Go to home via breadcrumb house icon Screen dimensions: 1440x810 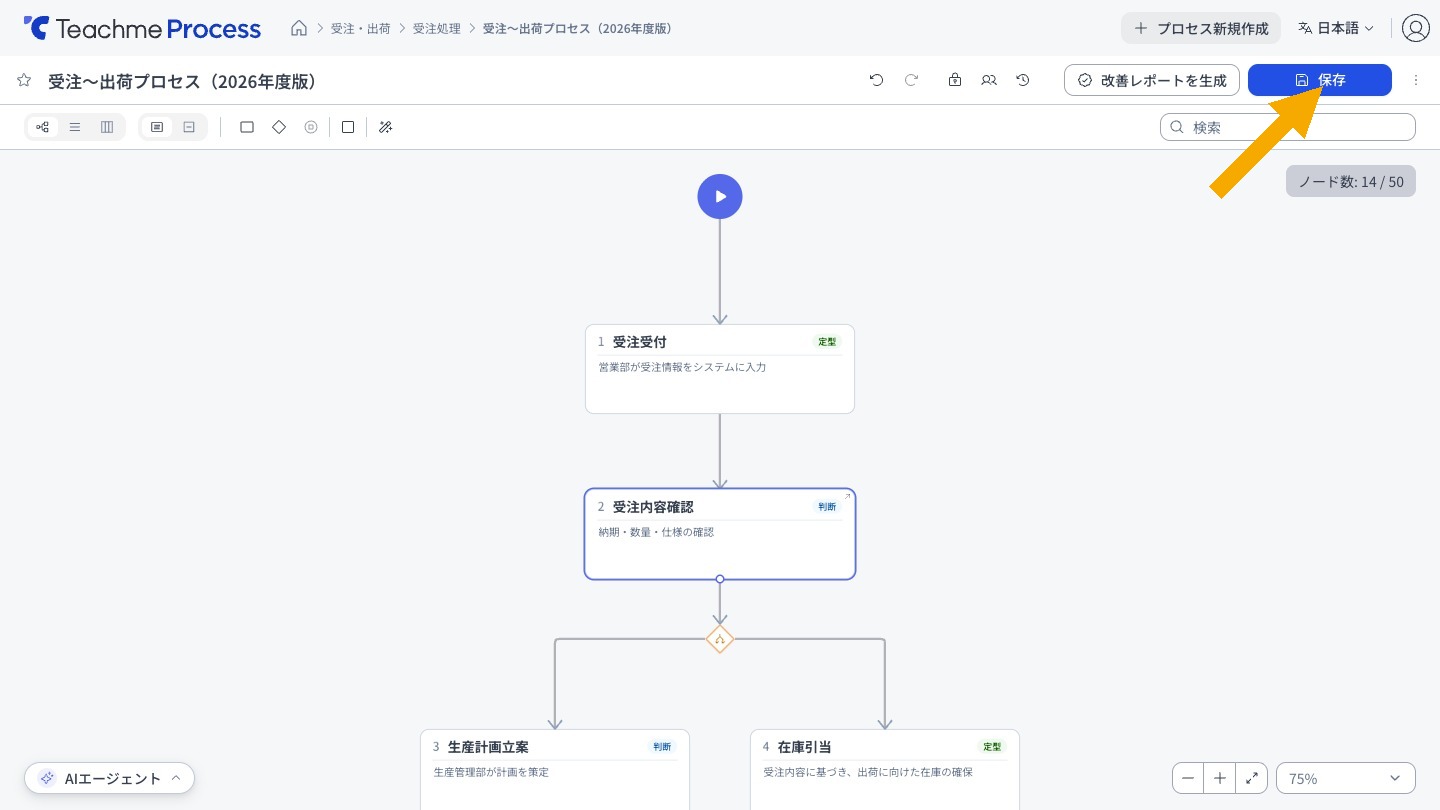pos(299,28)
